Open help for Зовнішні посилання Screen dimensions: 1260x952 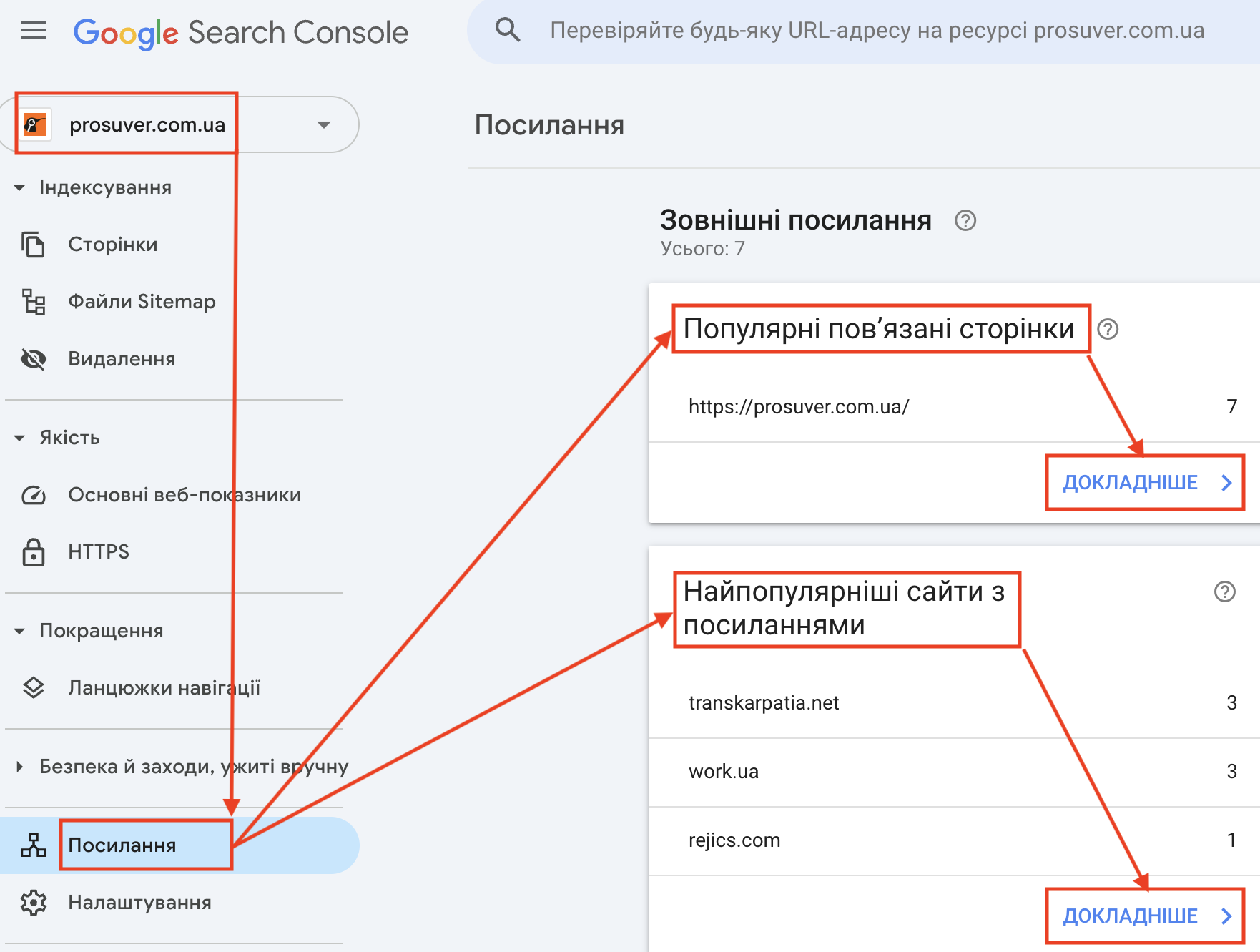click(x=966, y=221)
